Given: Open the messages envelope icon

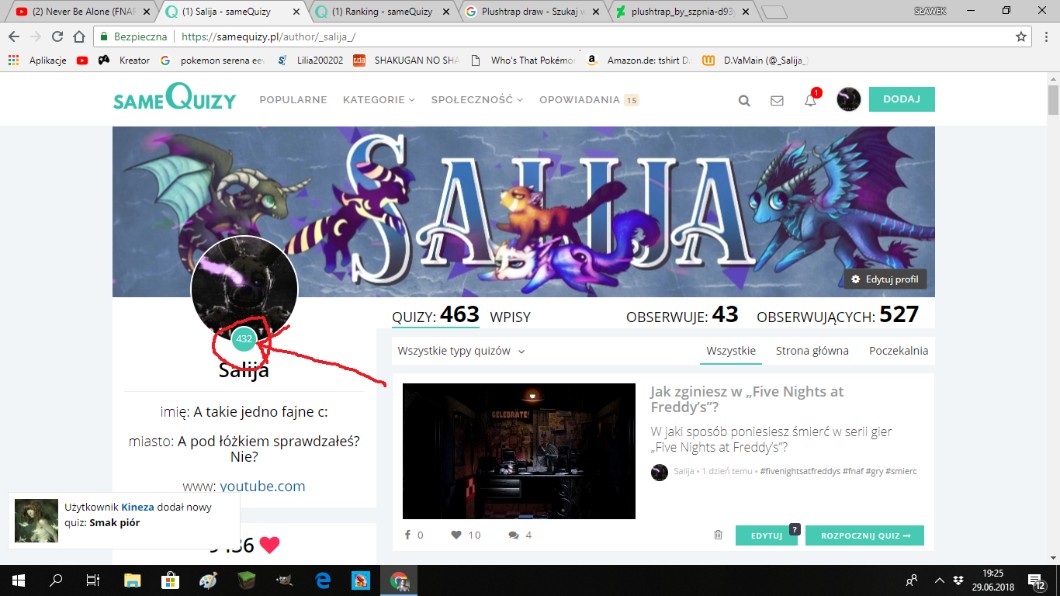Looking at the screenshot, I should point(776,100).
